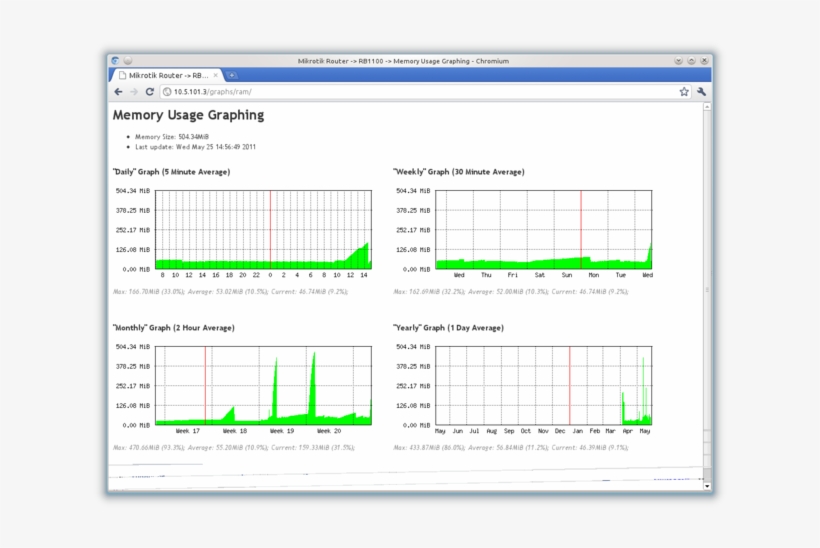
Task: Click the Weekly memory usage graph
Action: pos(544,230)
